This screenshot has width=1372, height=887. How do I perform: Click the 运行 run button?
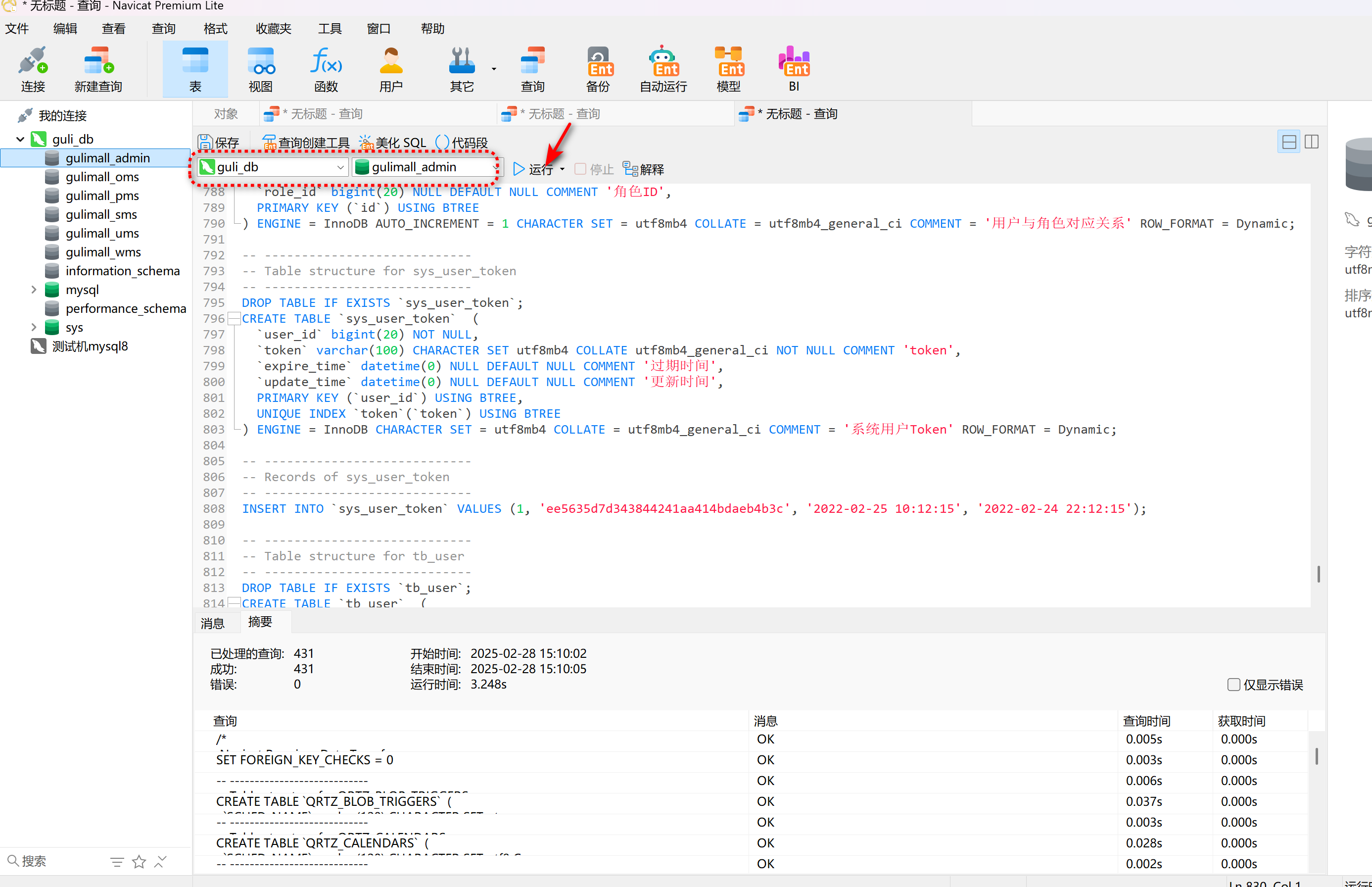pyautogui.click(x=533, y=169)
